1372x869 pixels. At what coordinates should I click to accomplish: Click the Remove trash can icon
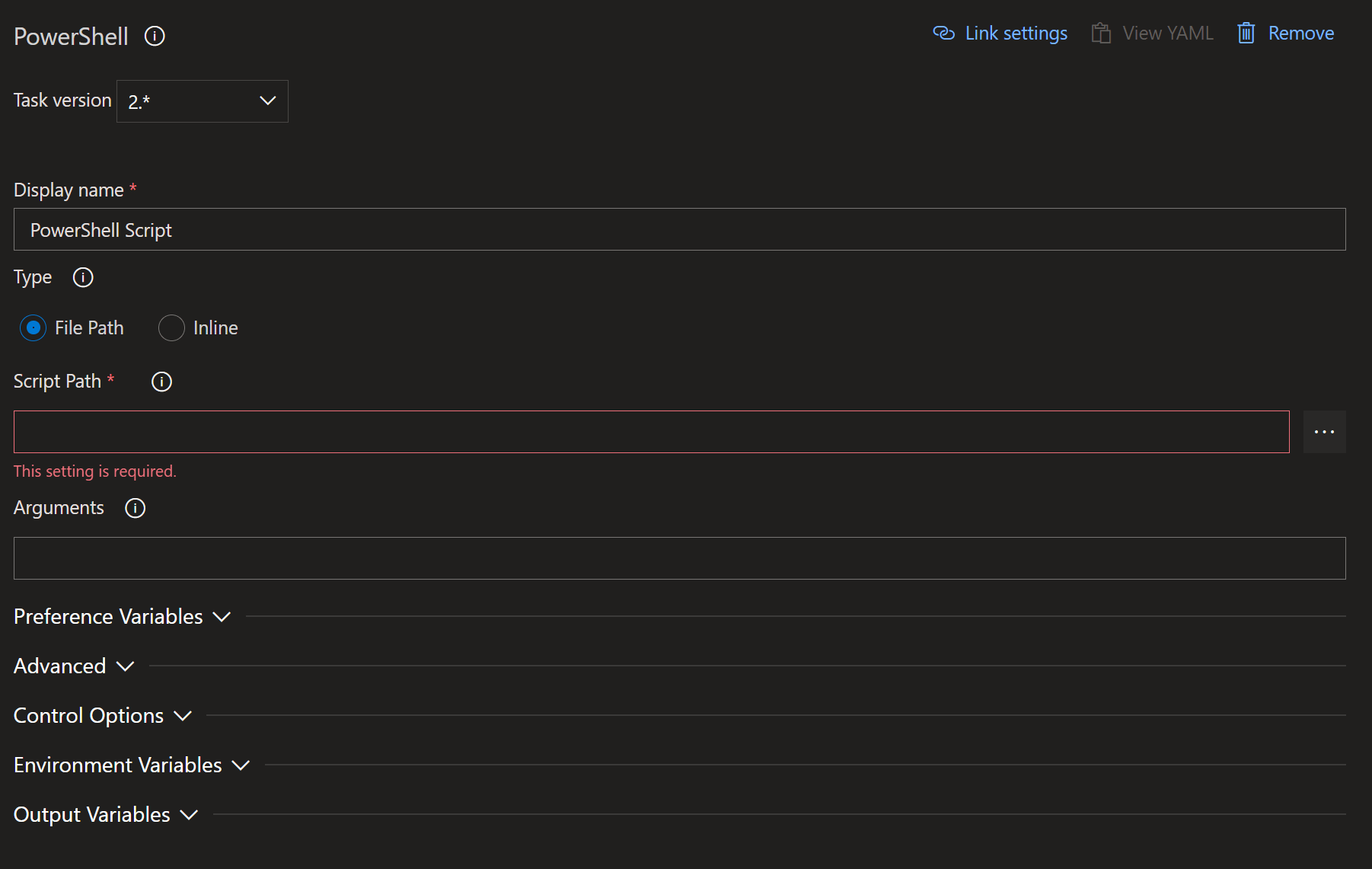[1246, 33]
